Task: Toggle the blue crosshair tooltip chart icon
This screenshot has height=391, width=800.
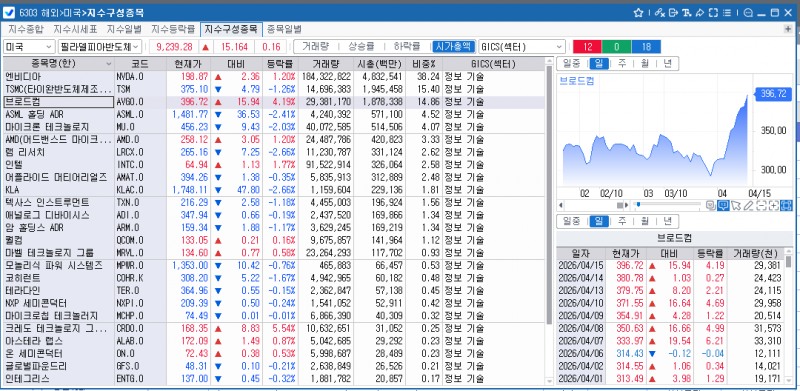Action: click(723, 205)
